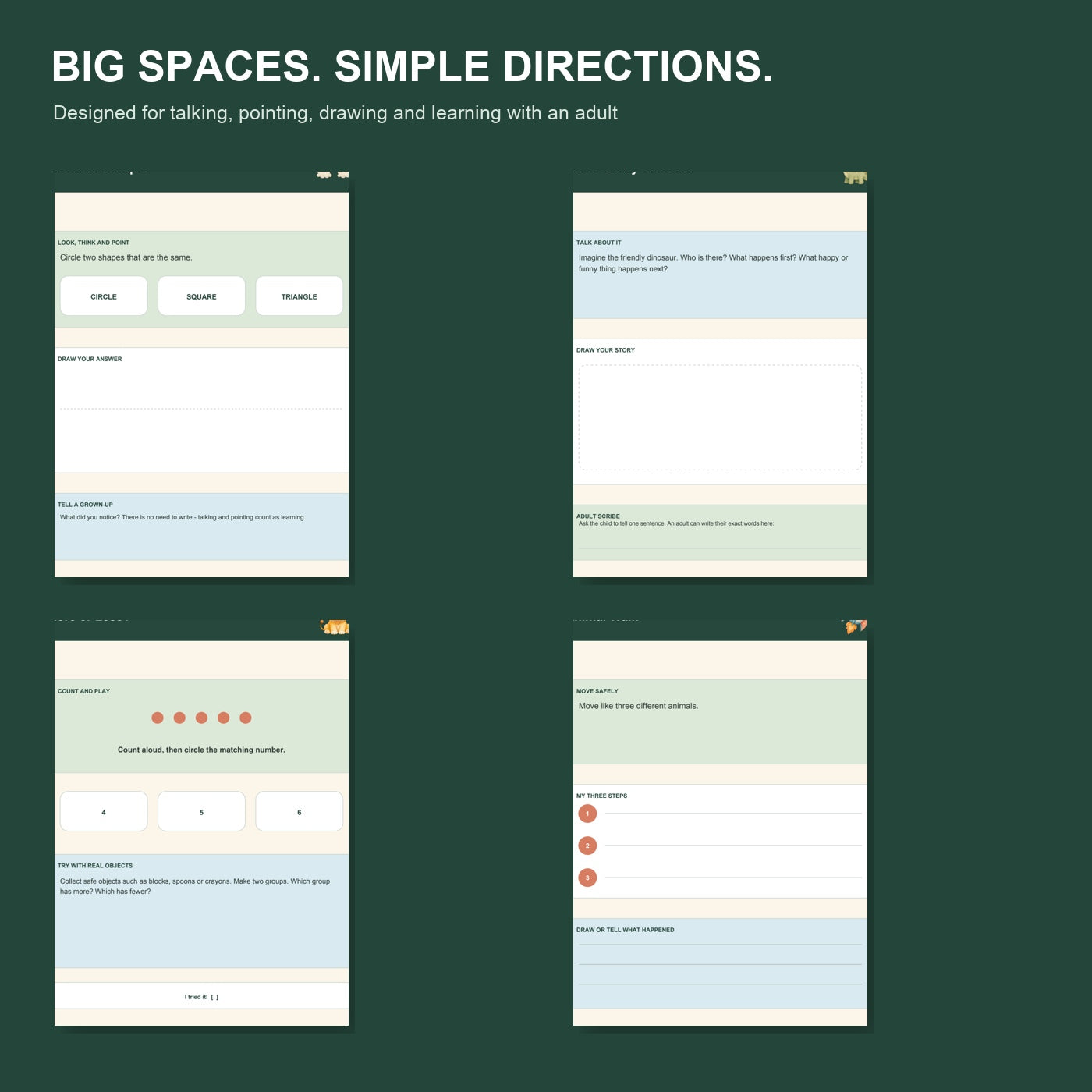Click the 'TELL A GROWN-UP' label
Screen dimensions: 1092x1092
click(85, 505)
